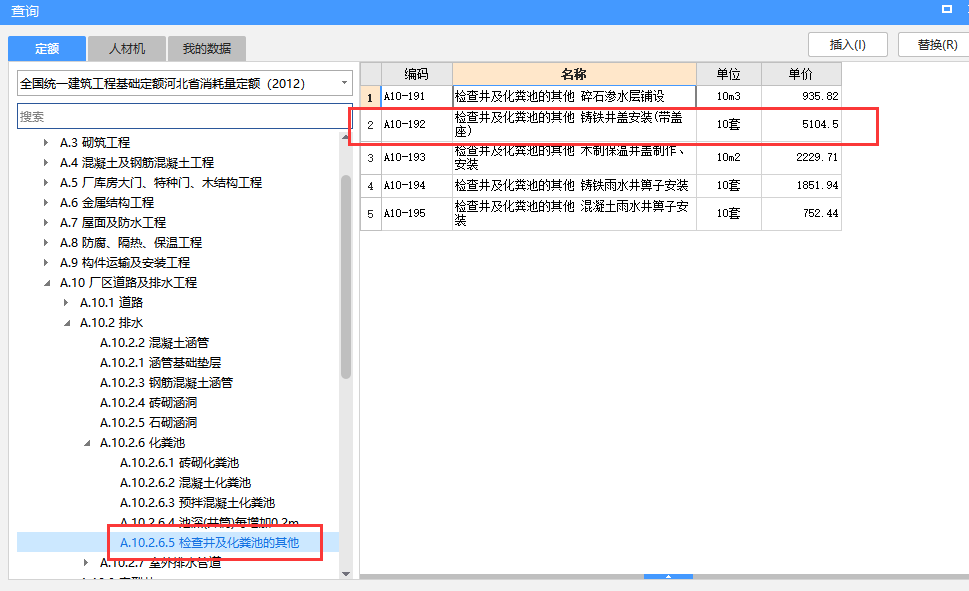This screenshot has width=969, height=591.
Task: Select A.10.2.3 钢筋混凝土涵管 tree item
Action: click(166, 383)
